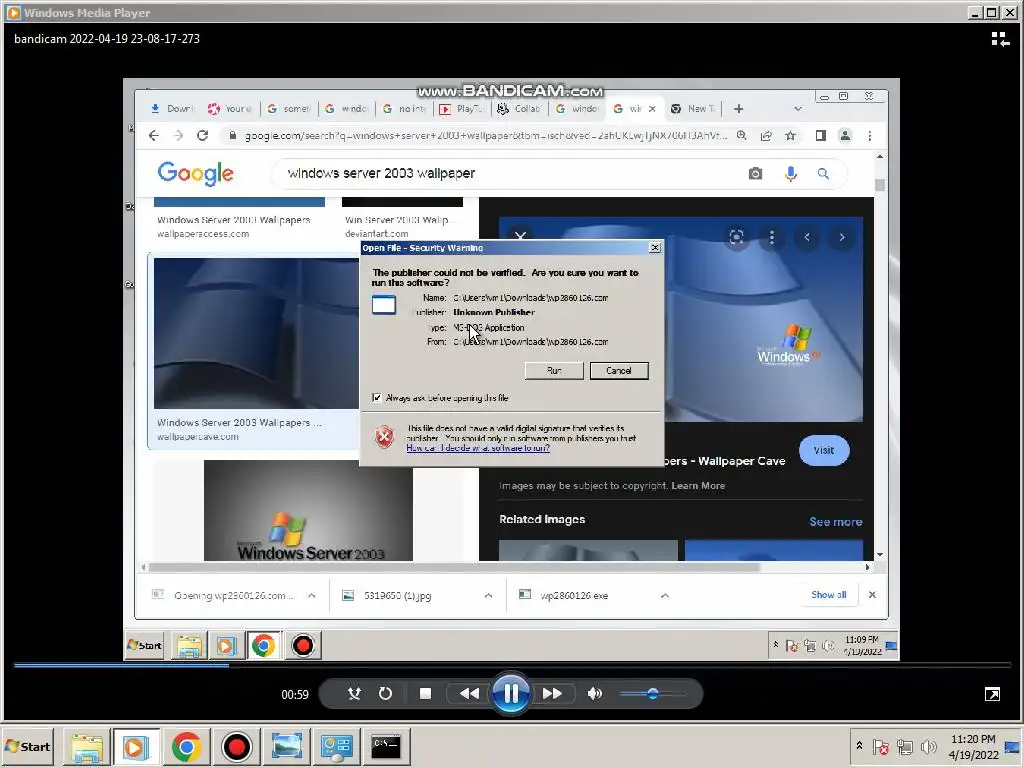The image size is (1024, 768).
Task: Show hidden icons in the system tray
Action: [x=859, y=746]
